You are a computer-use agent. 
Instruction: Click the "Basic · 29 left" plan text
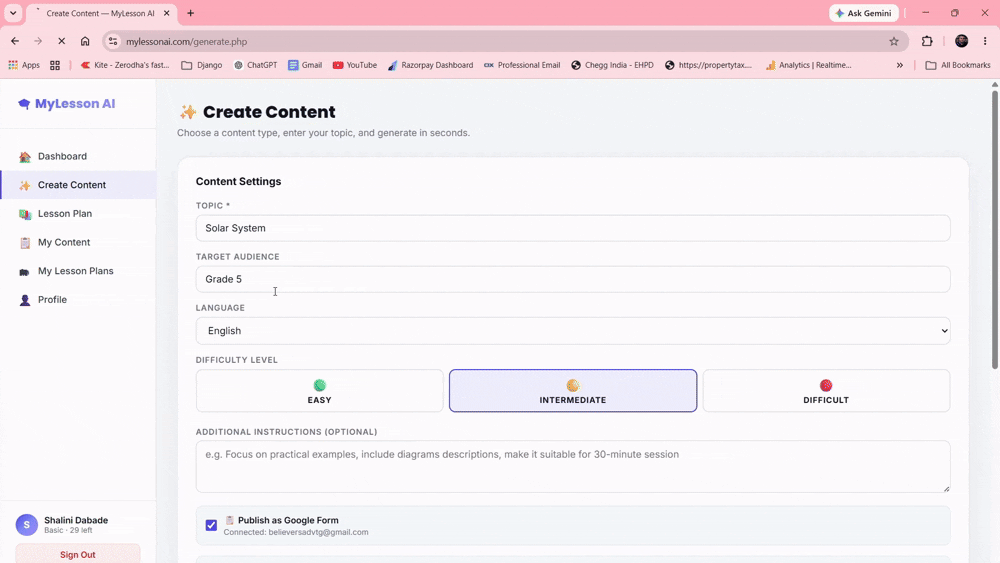(x=68, y=530)
